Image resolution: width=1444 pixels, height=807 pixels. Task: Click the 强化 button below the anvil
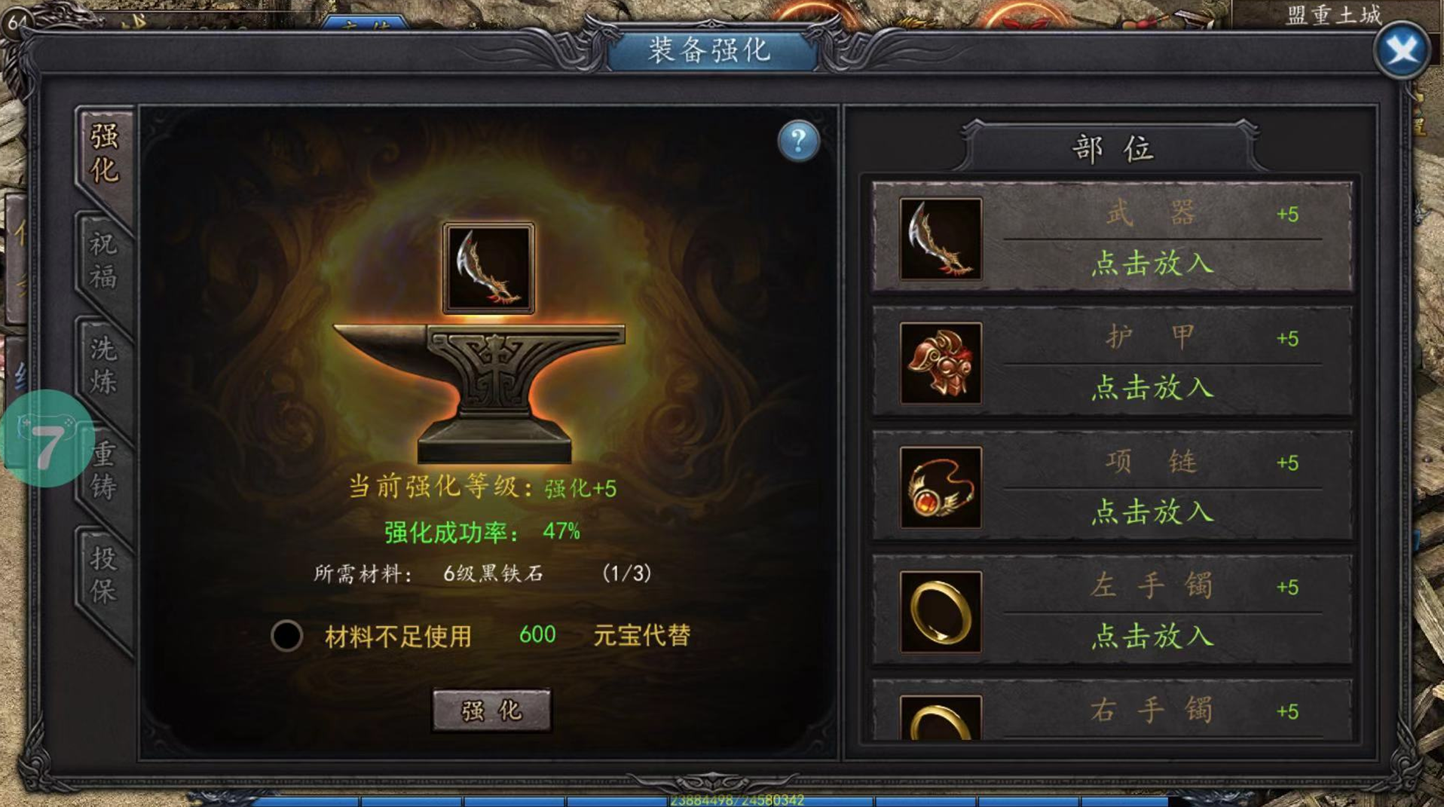click(x=491, y=710)
